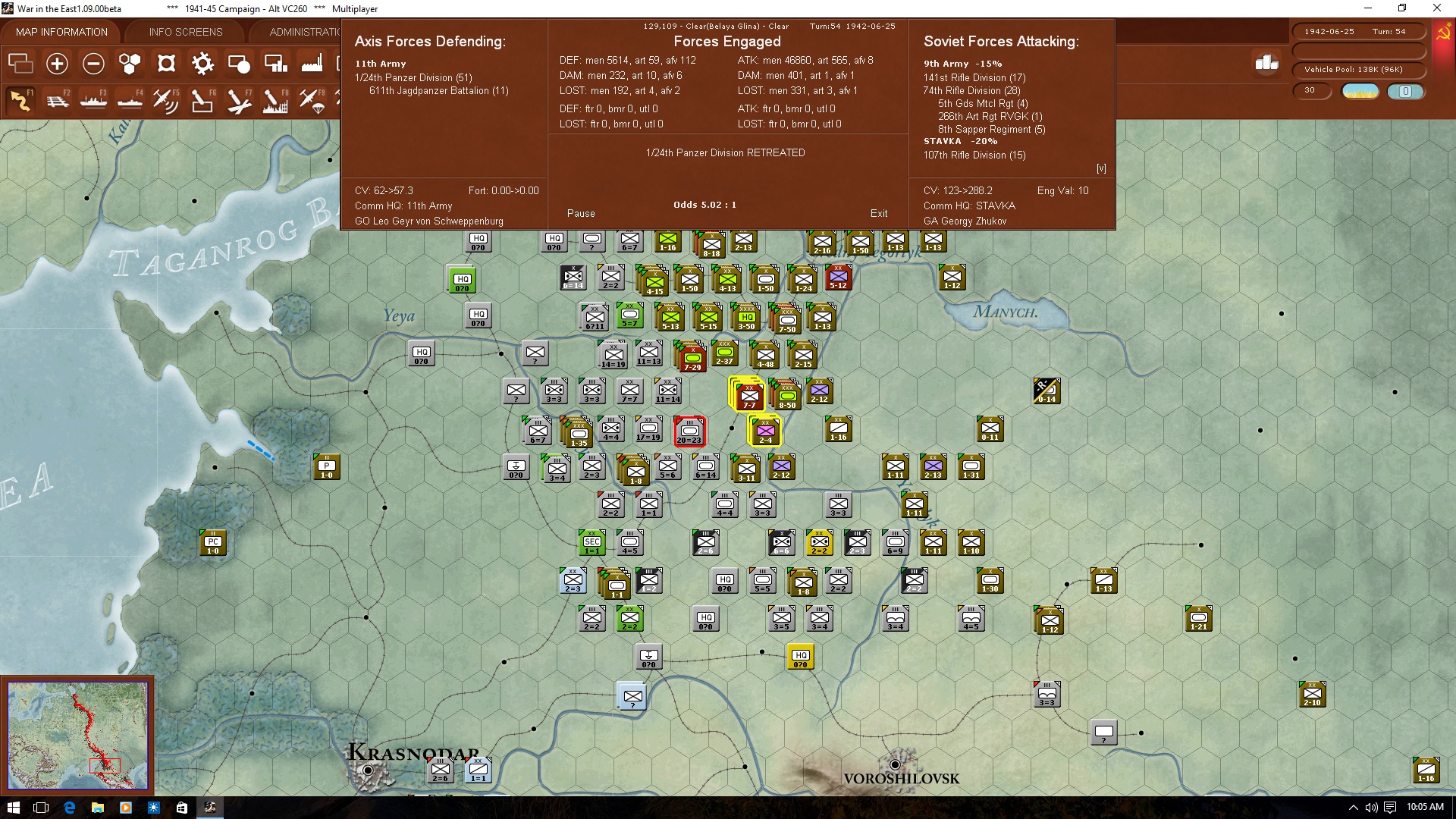Zoom in with the plus icon
The height and width of the screenshot is (819, 1456).
[x=57, y=64]
